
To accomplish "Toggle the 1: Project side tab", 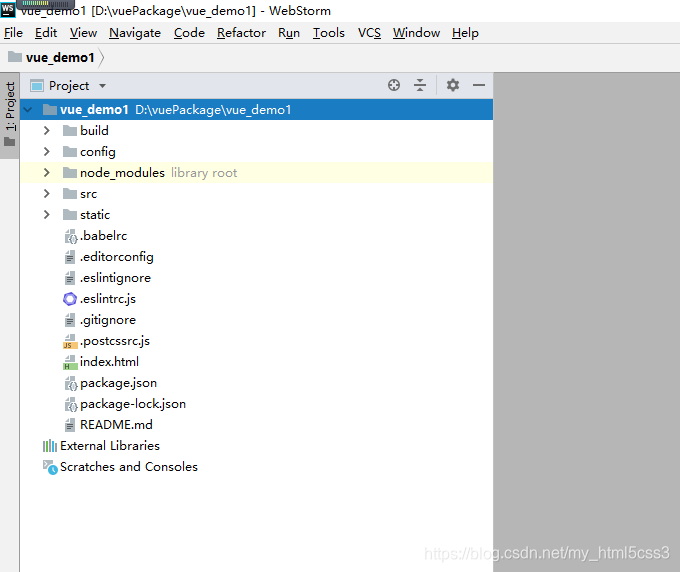I will pos(10,115).
